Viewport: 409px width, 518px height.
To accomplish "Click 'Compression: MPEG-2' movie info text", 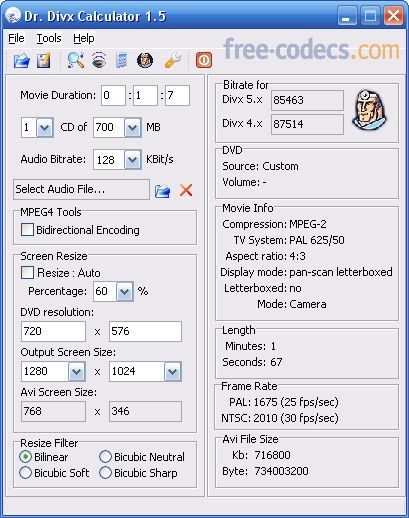I will click(274, 224).
